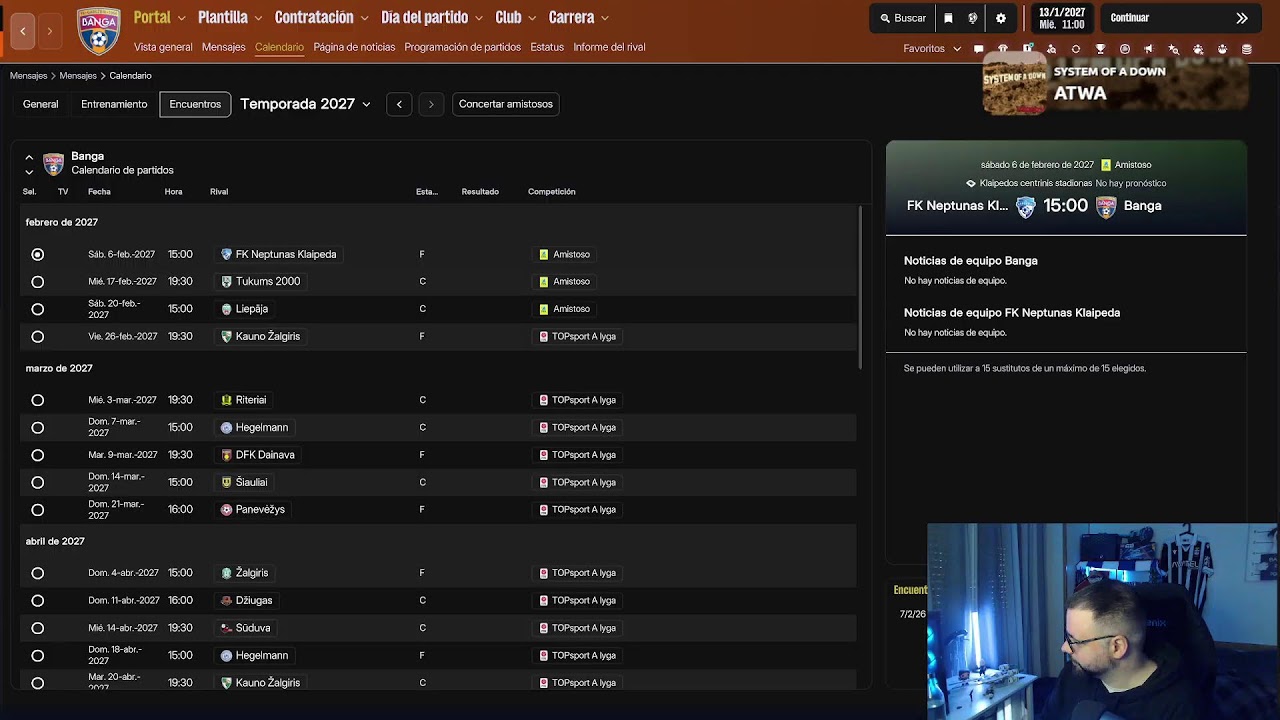The height and width of the screenshot is (720, 1280).
Task: Open the Programación de partidos tab
Action: [462, 47]
